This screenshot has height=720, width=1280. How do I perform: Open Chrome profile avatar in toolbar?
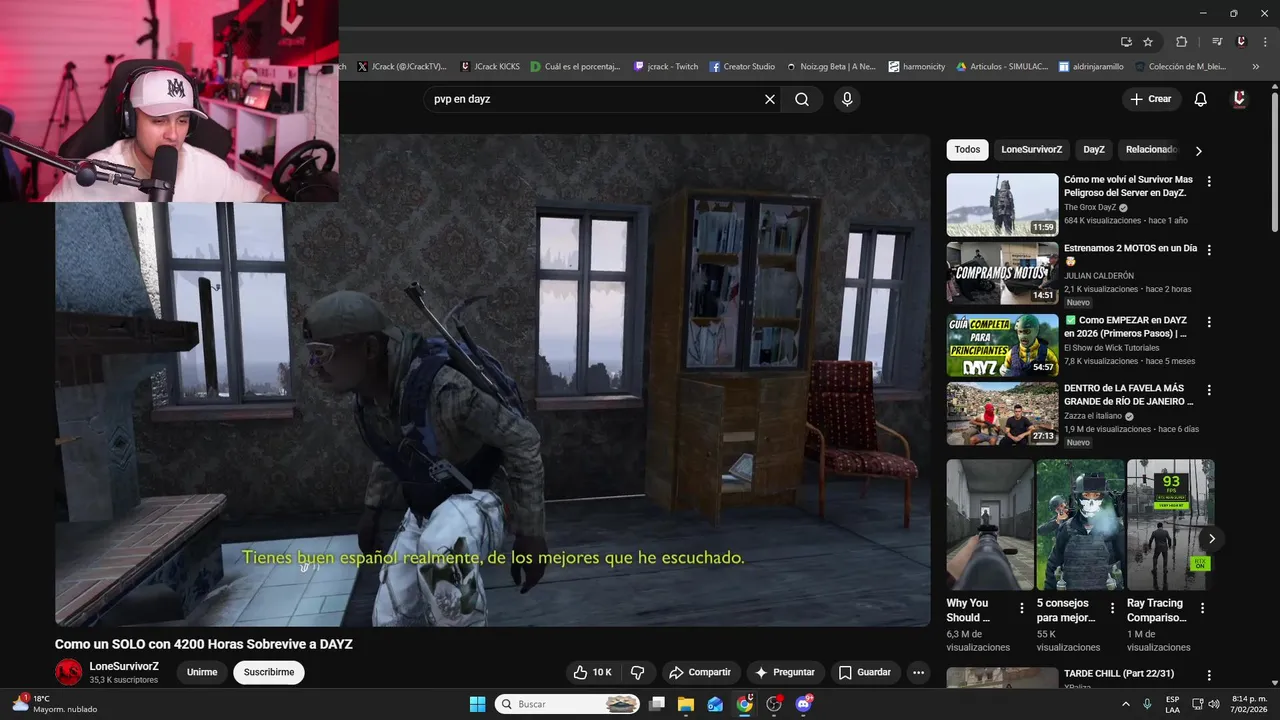click(1241, 42)
